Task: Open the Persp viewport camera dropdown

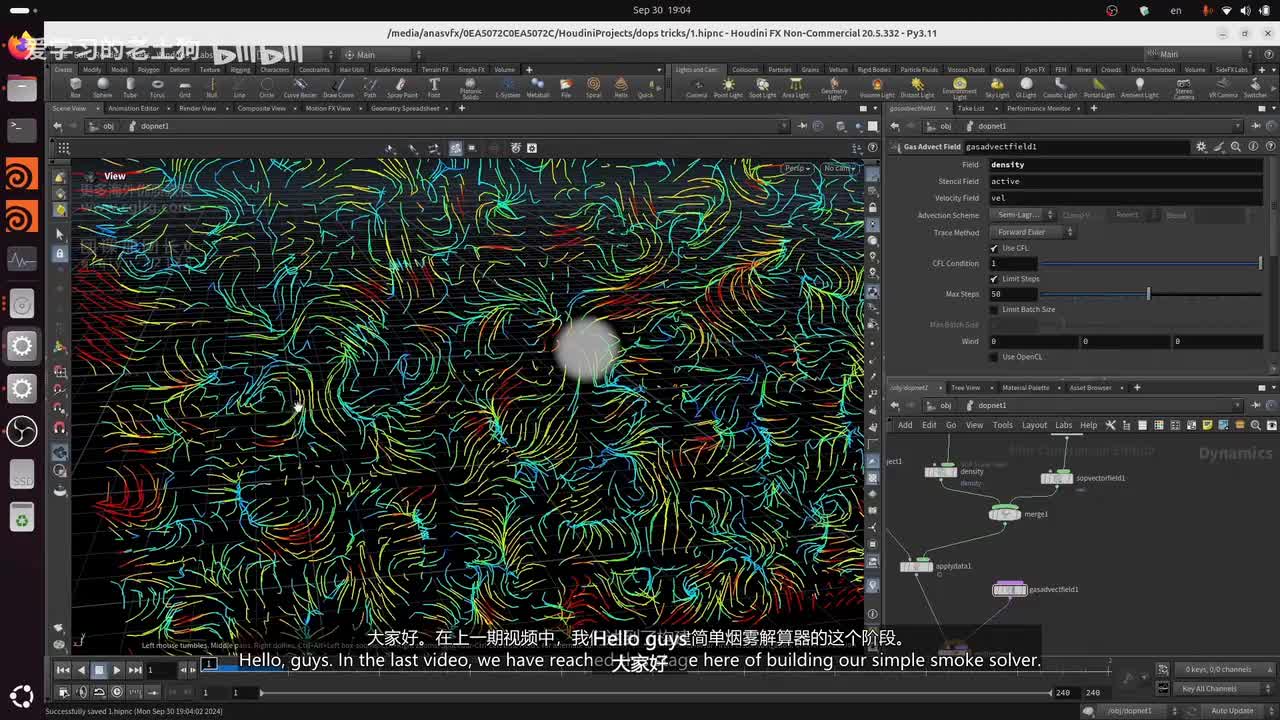Action: click(797, 168)
